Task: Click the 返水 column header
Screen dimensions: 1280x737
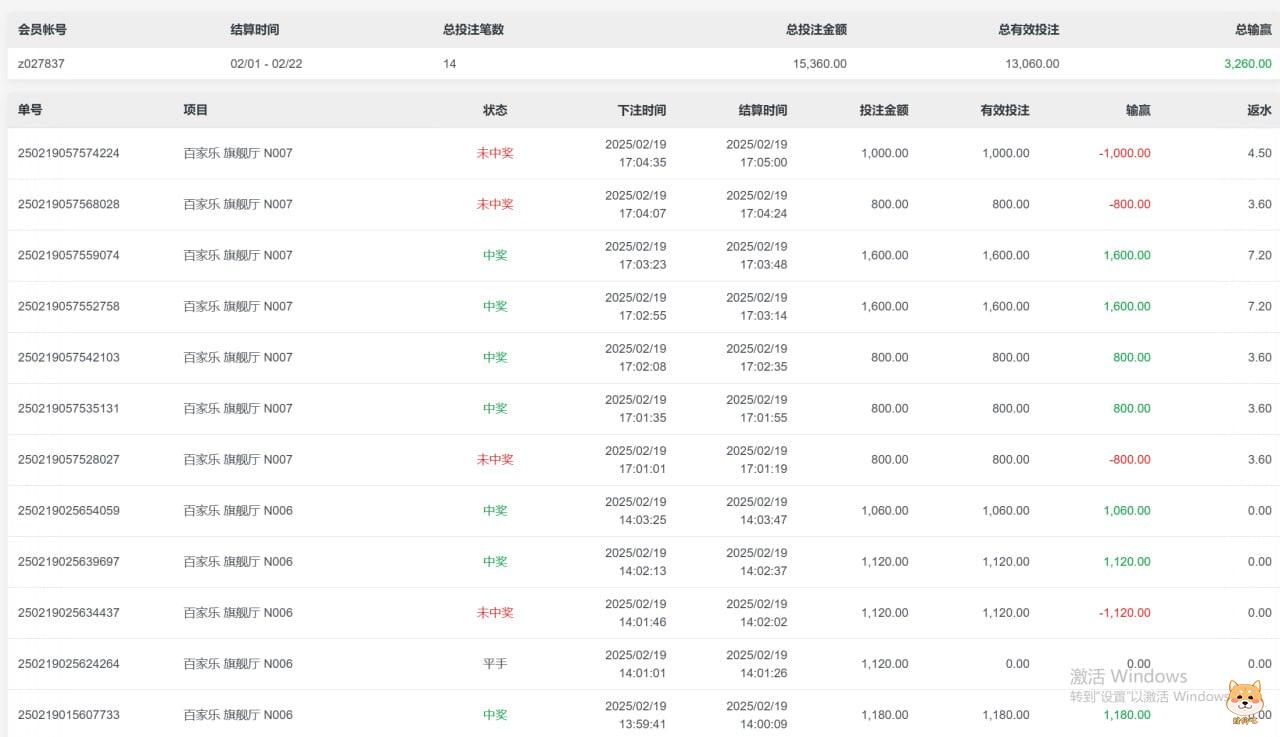Action: pyautogui.click(x=1259, y=110)
